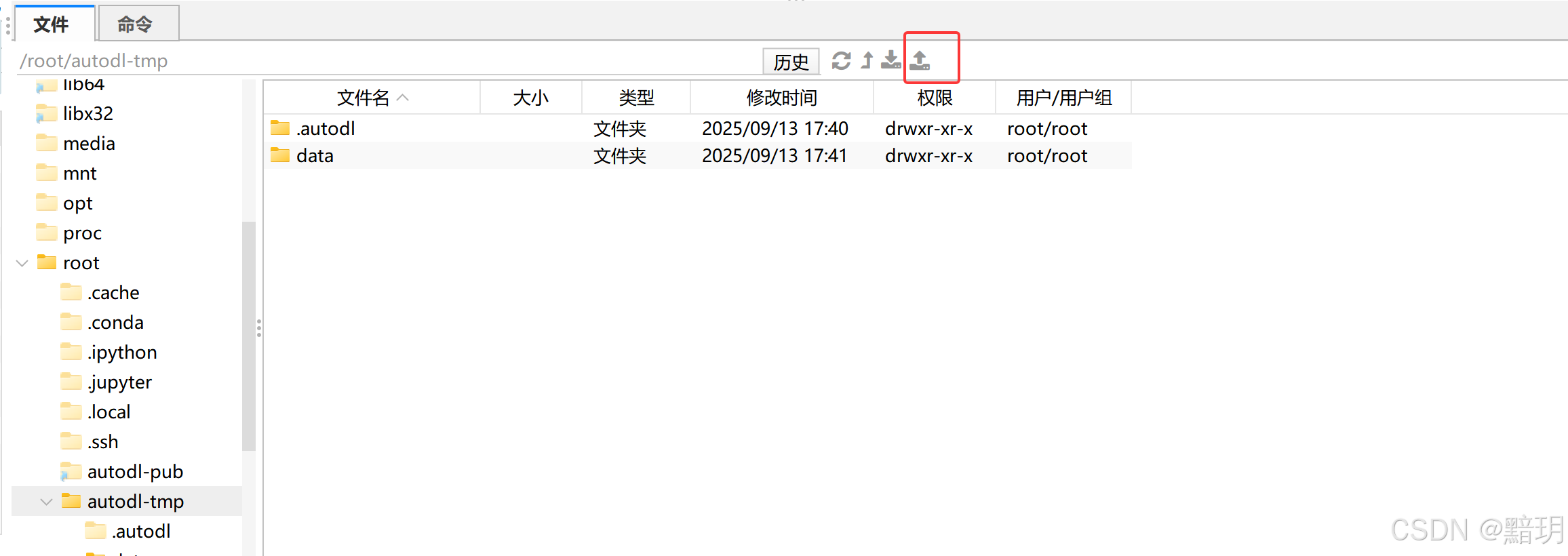Select the .autodl file name text
Image resolution: width=1568 pixels, height=556 pixels.
click(326, 128)
